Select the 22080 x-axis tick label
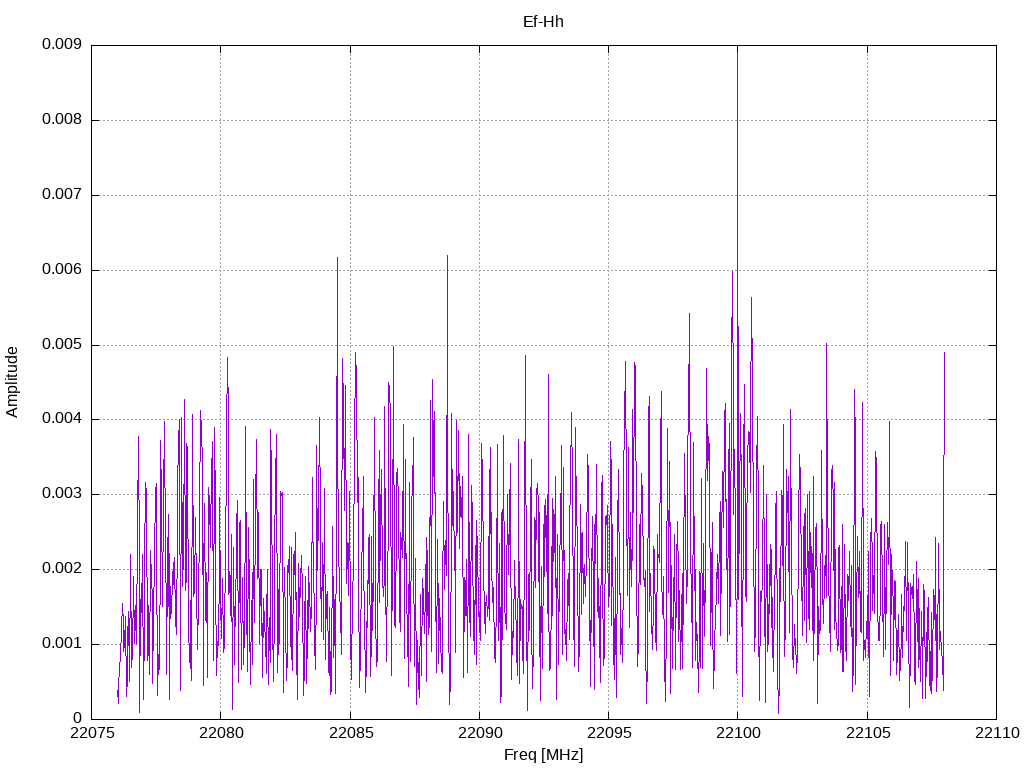The height and width of the screenshot is (768, 1024). click(220, 733)
